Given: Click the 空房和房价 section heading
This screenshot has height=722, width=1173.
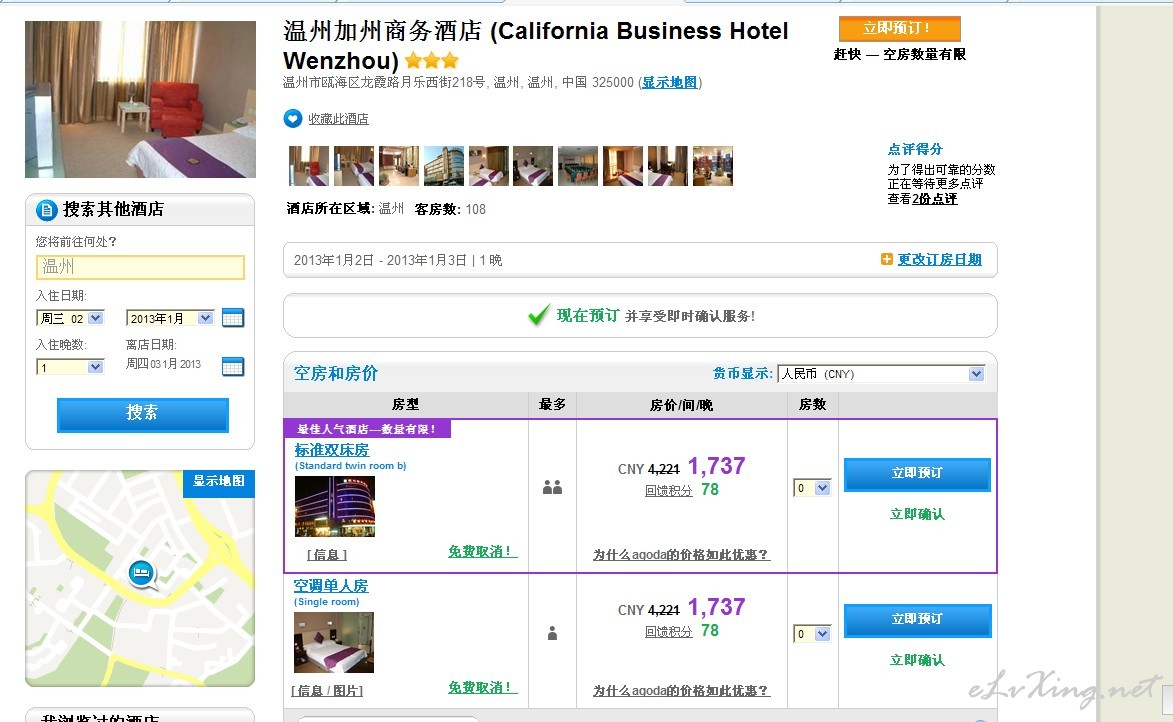Looking at the screenshot, I should click(336, 373).
